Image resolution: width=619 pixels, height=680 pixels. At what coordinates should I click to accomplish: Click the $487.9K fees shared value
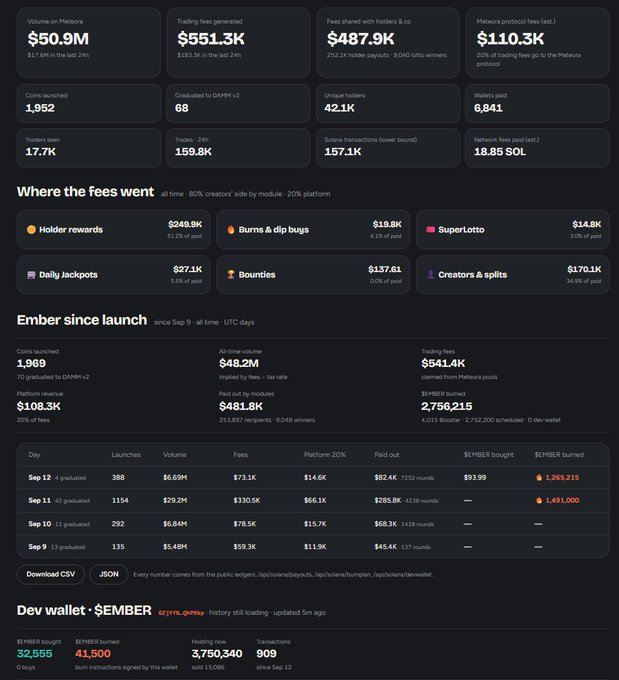[360, 39]
